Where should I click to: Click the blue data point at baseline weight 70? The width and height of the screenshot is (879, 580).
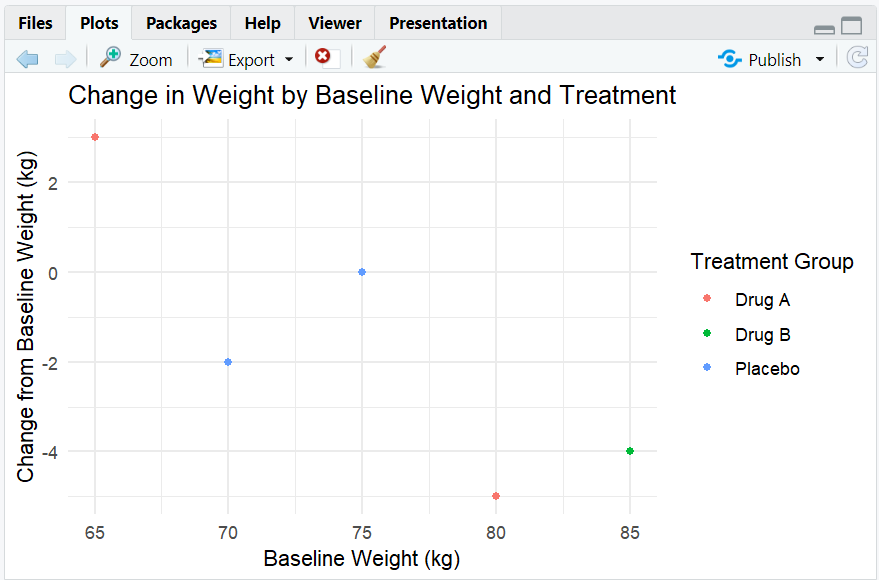(228, 362)
